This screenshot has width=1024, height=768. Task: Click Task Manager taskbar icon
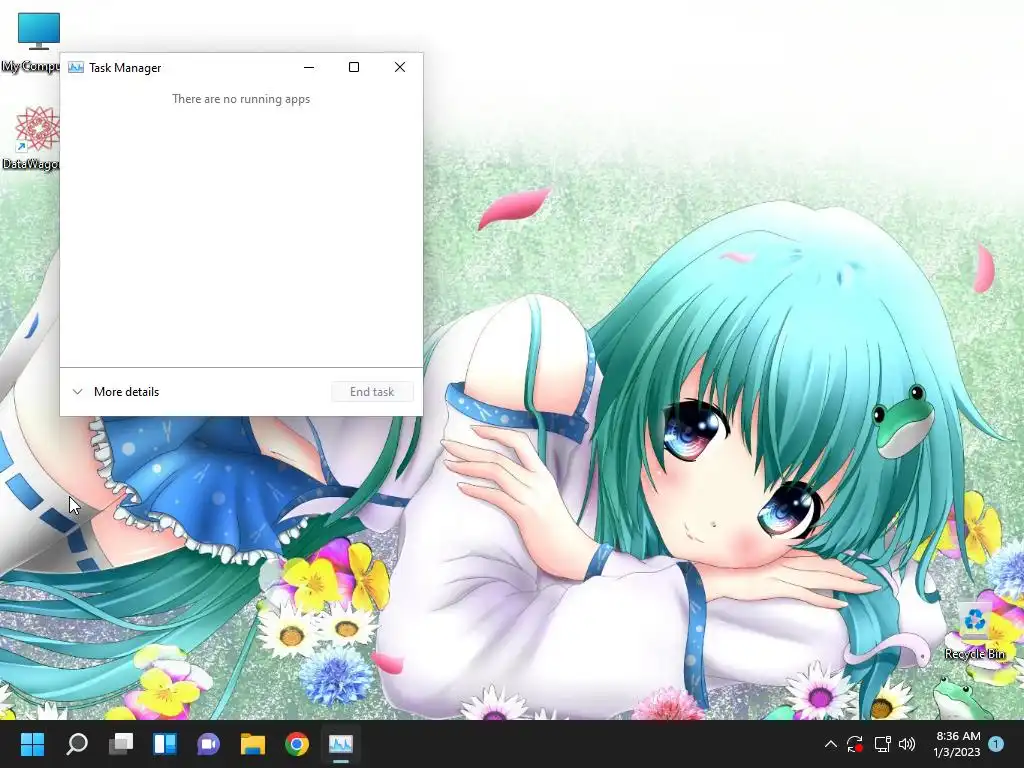[341, 744]
